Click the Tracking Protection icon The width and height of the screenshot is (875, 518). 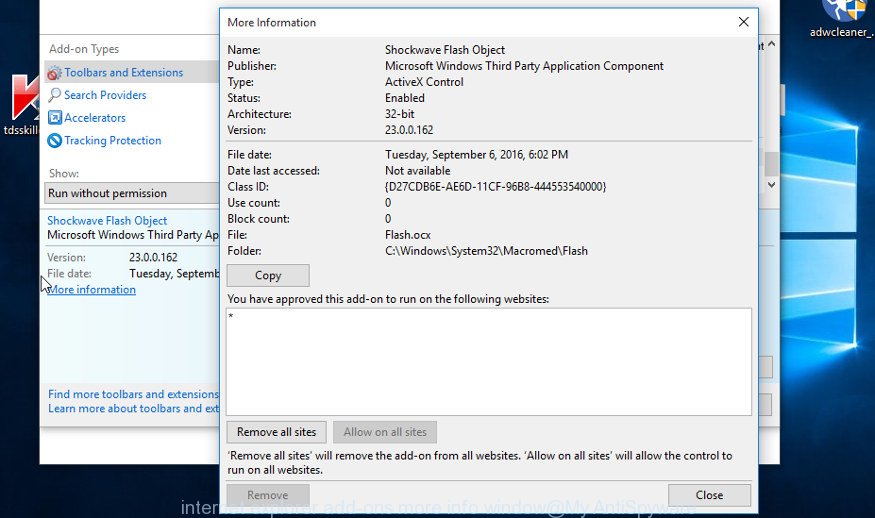click(x=54, y=141)
